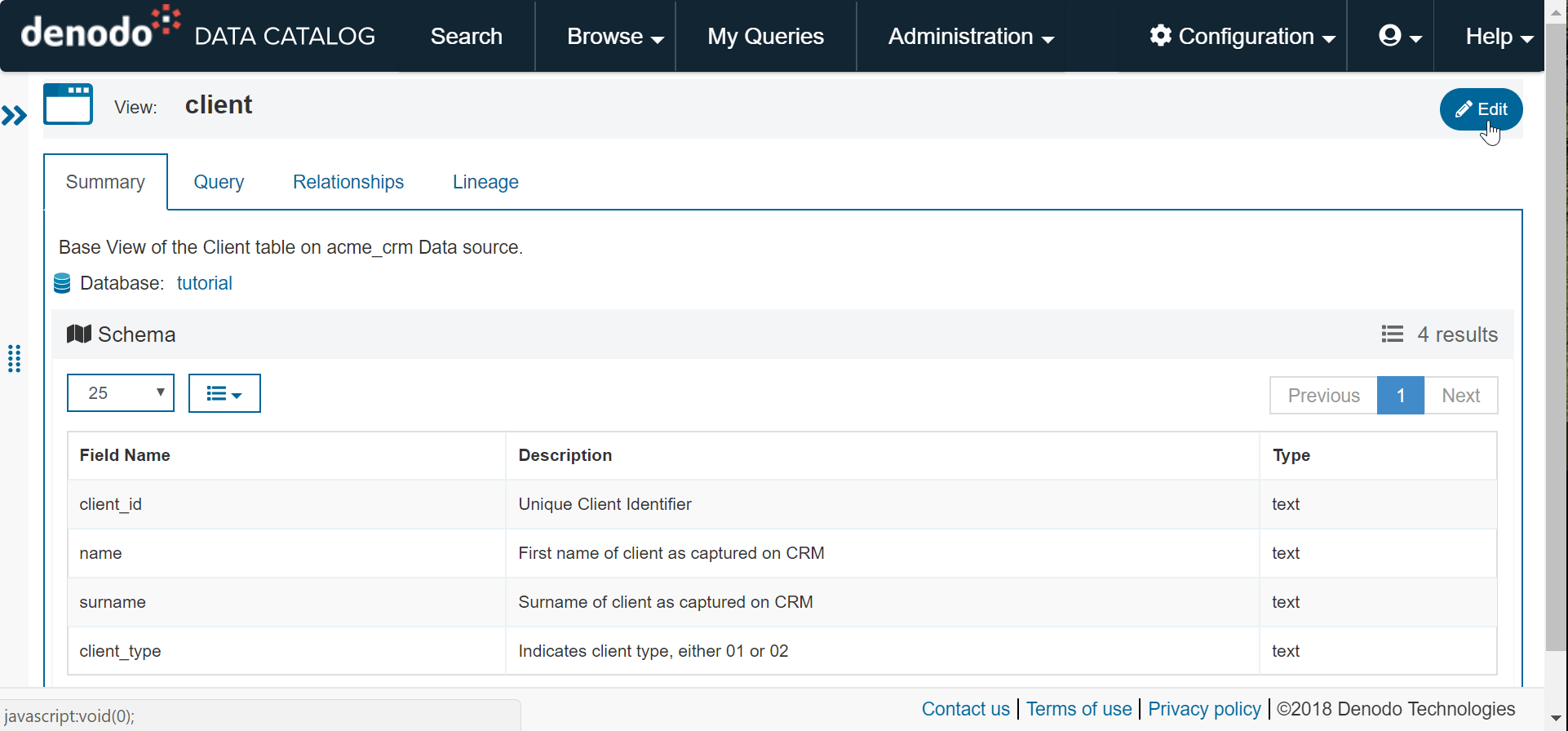Open the column list selector dropdown
Viewport: 1568px width, 731px height.
[x=224, y=393]
